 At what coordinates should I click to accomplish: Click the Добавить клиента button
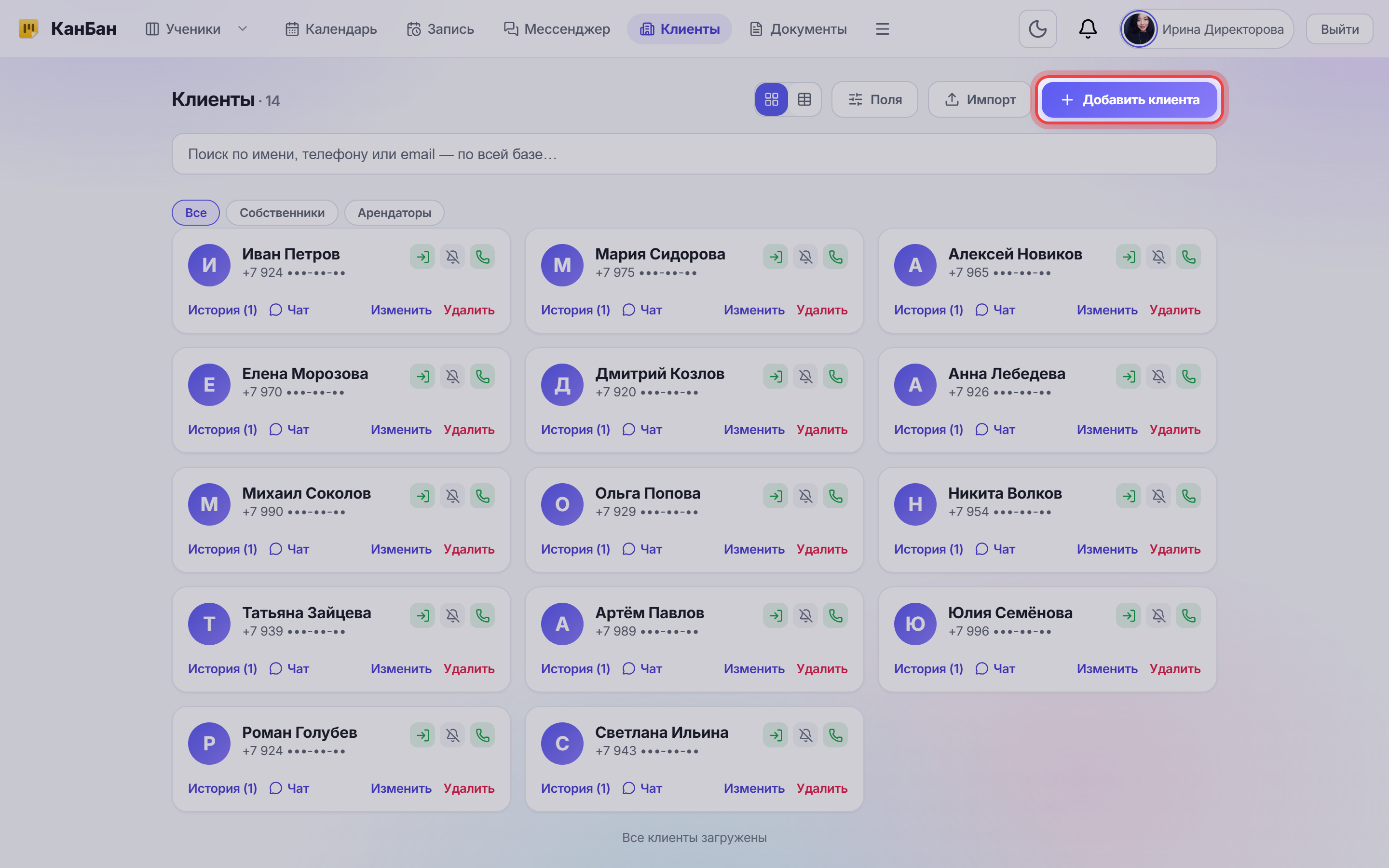point(1129,99)
